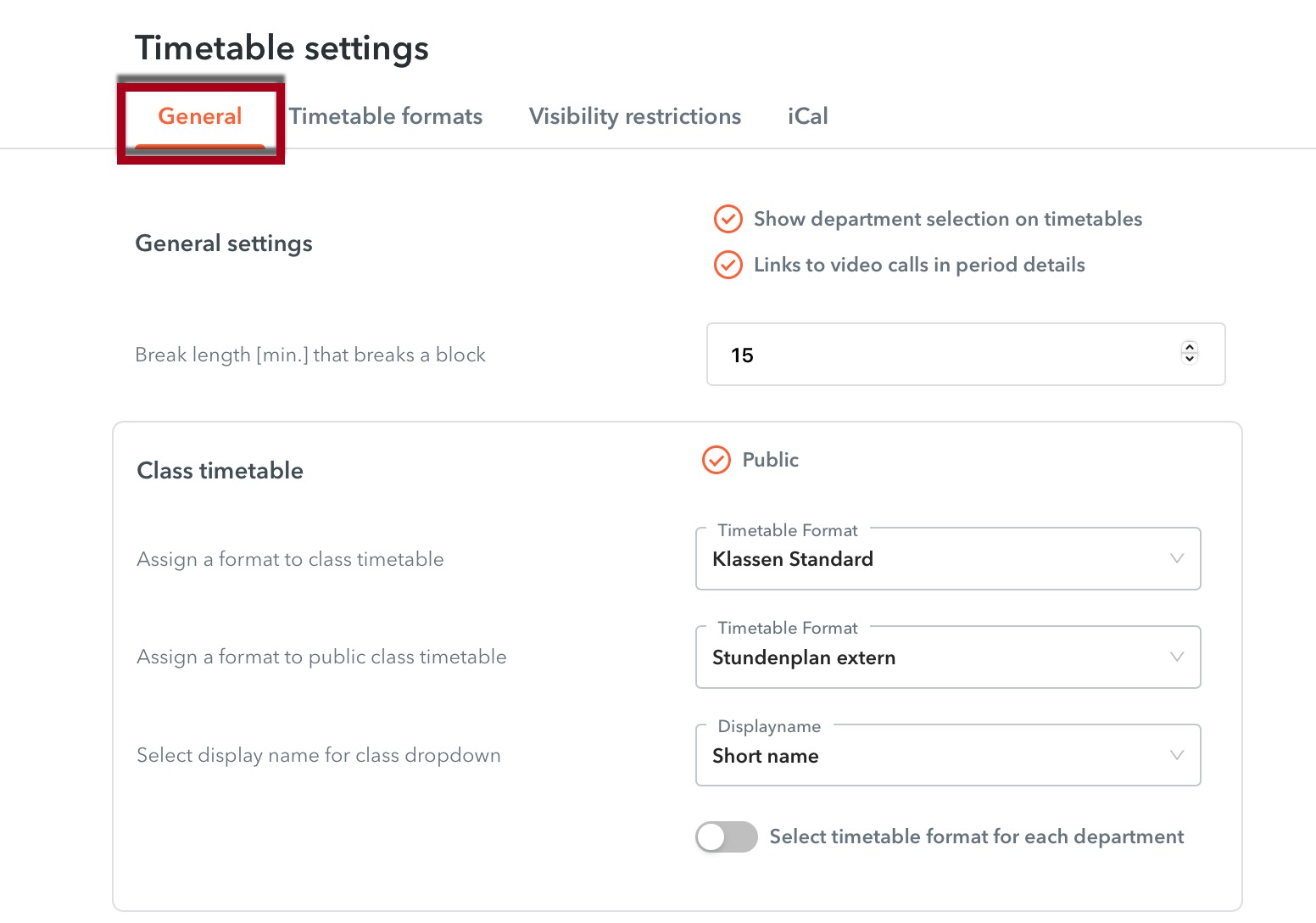Image resolution: width=1316 pixels, height=923 pixels.
Task: Go to the iCal tab
Action: click(807, 116)
